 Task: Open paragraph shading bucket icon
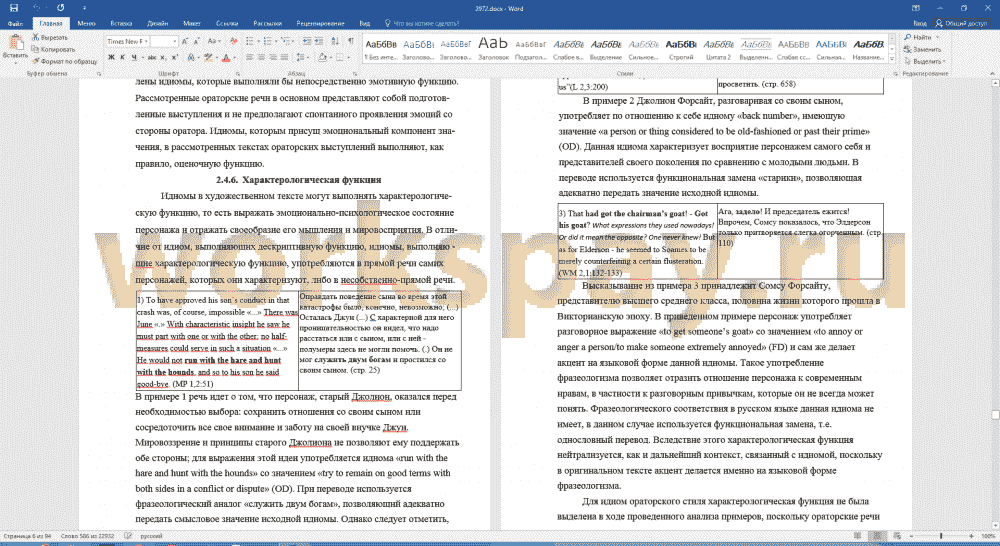322,57
